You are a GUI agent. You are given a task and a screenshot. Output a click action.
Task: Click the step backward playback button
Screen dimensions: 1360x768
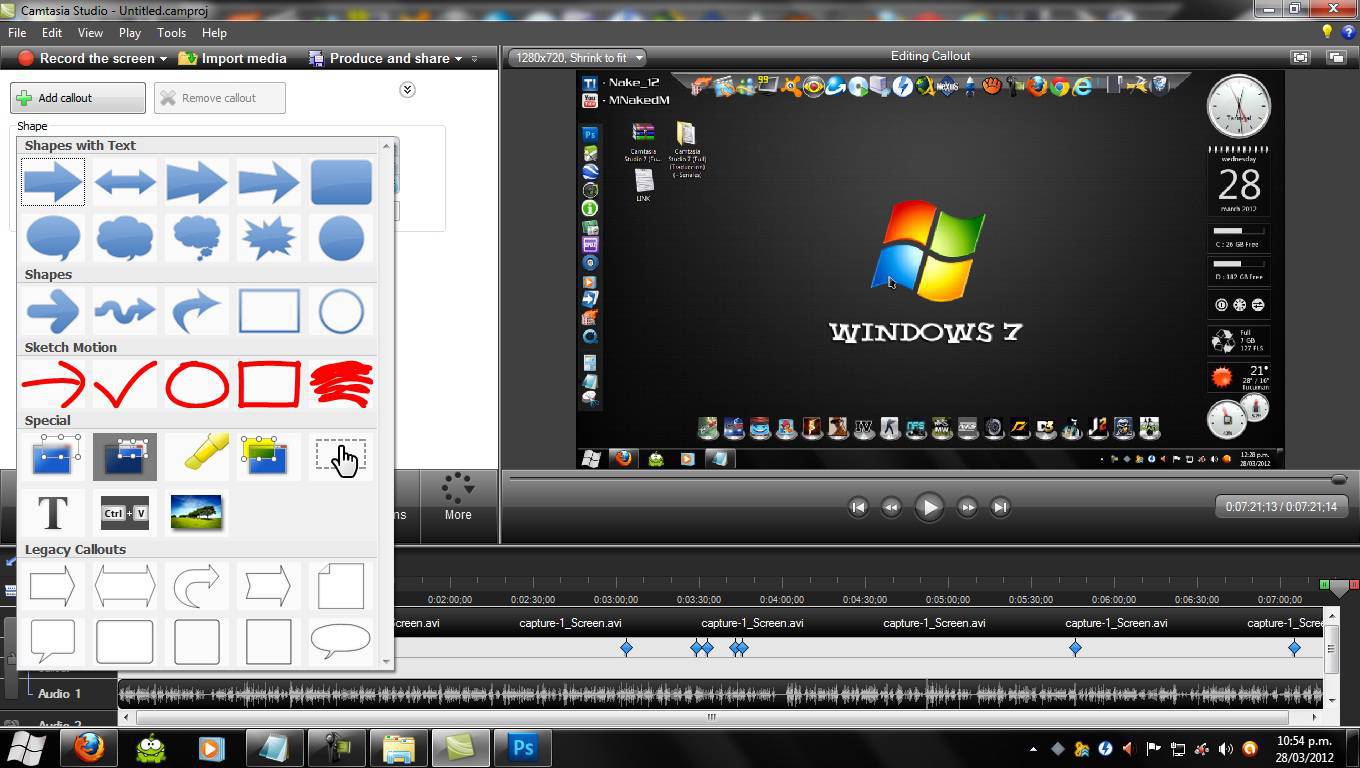tap(891, 507)
